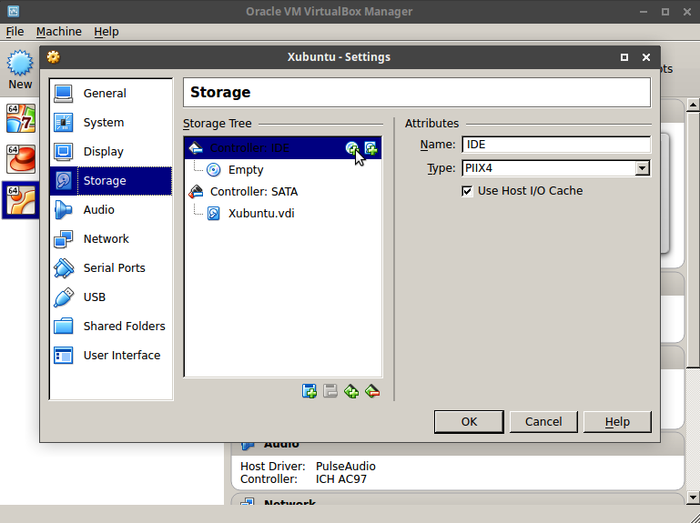This screenshot has width=700, height=523.
Task: Click the settings gear icon in dialog title
Action: tap(53, 57)
